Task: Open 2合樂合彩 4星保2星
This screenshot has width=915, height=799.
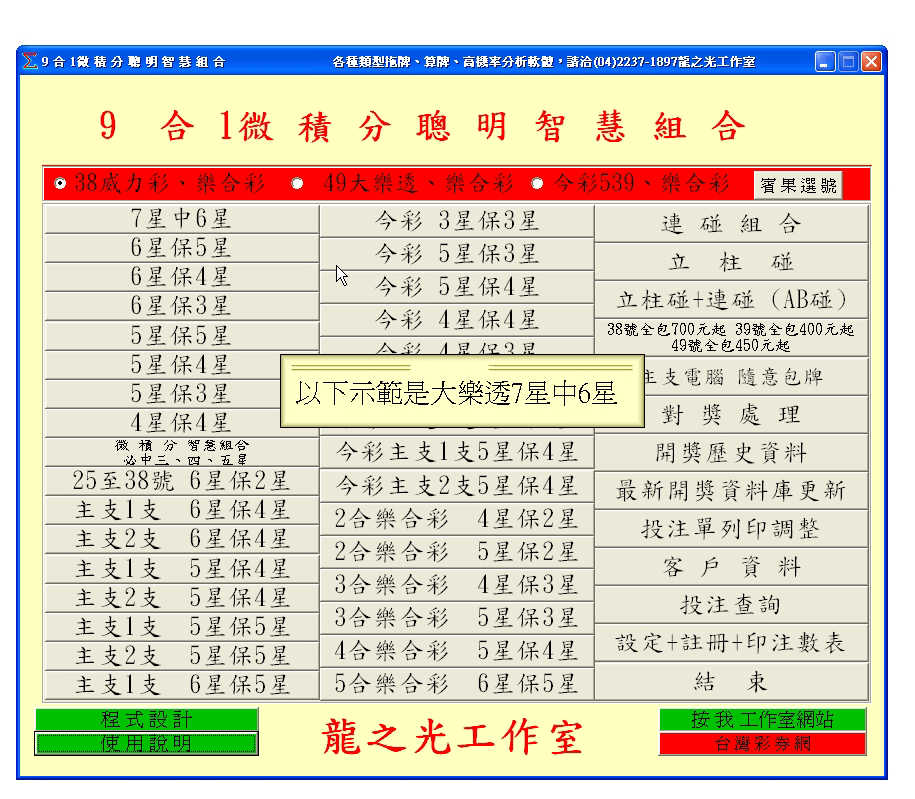Action: tap(457, 519)
